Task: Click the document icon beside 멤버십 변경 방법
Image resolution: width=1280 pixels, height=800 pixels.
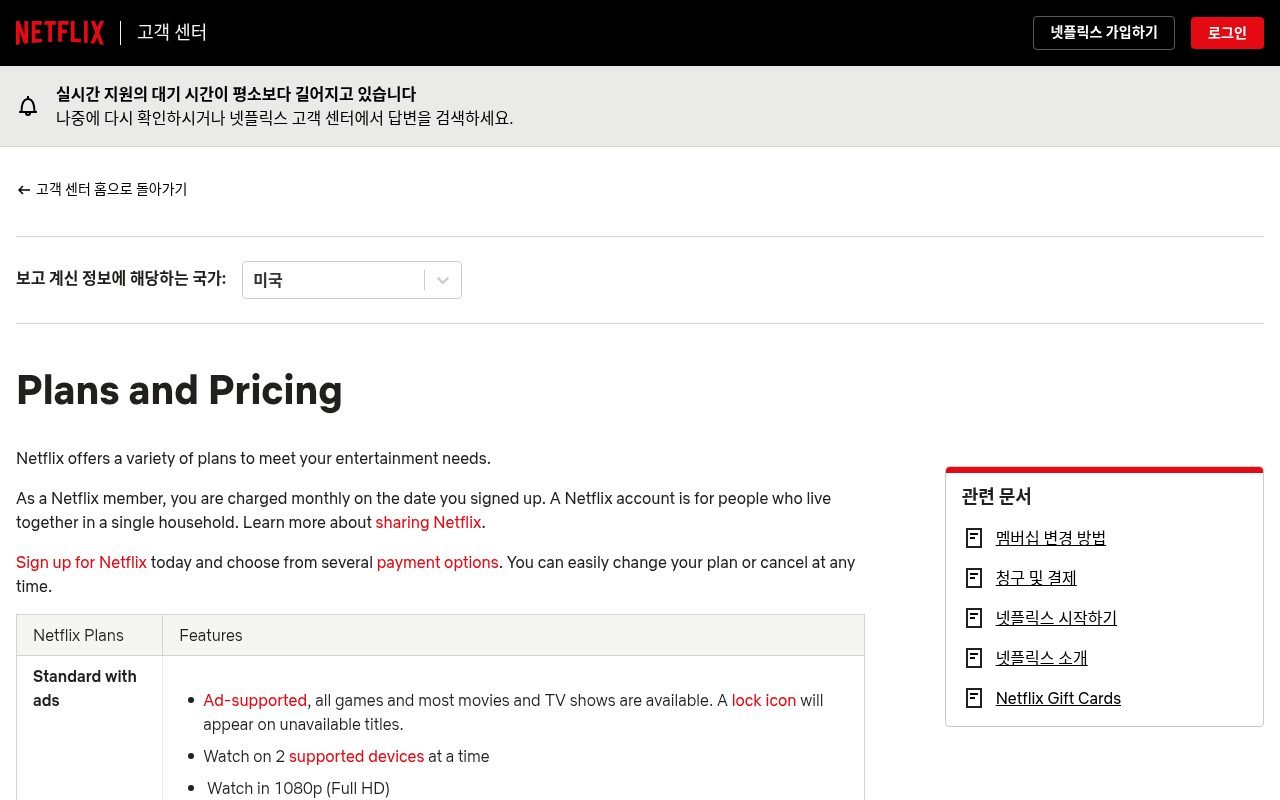Action: click(x=974, y=538)
